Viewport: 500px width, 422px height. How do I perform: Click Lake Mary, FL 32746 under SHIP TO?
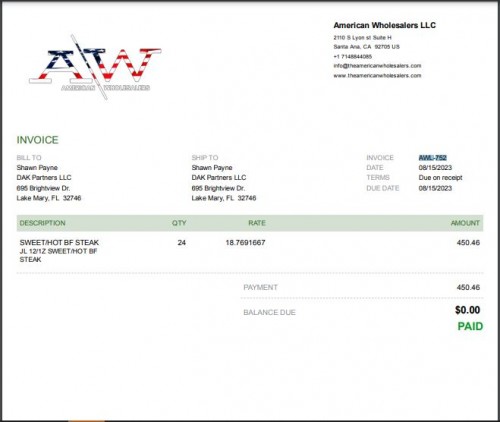click(224, 198)
